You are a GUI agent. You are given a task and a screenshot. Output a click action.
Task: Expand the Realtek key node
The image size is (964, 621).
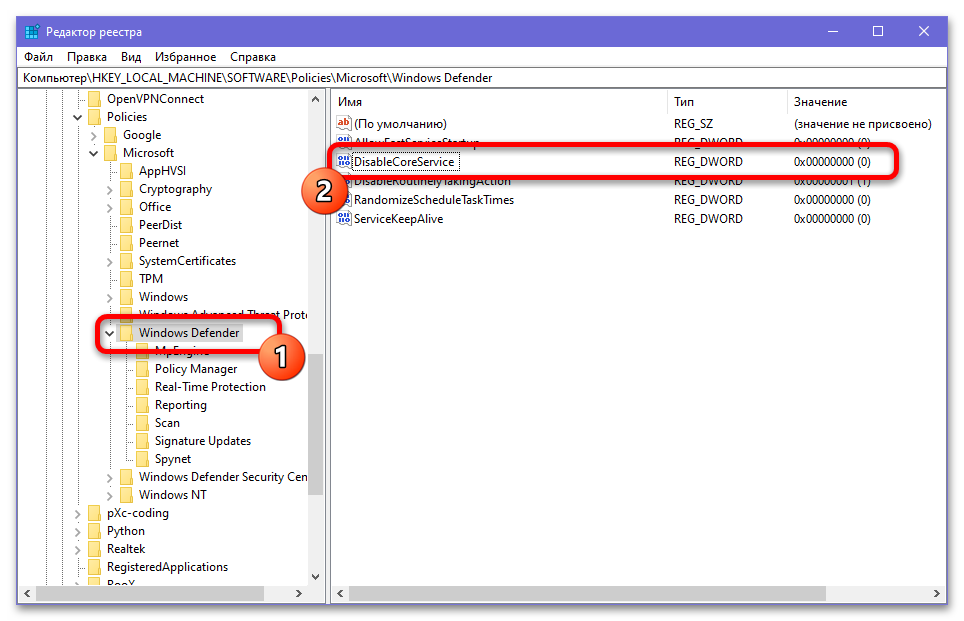77,549
